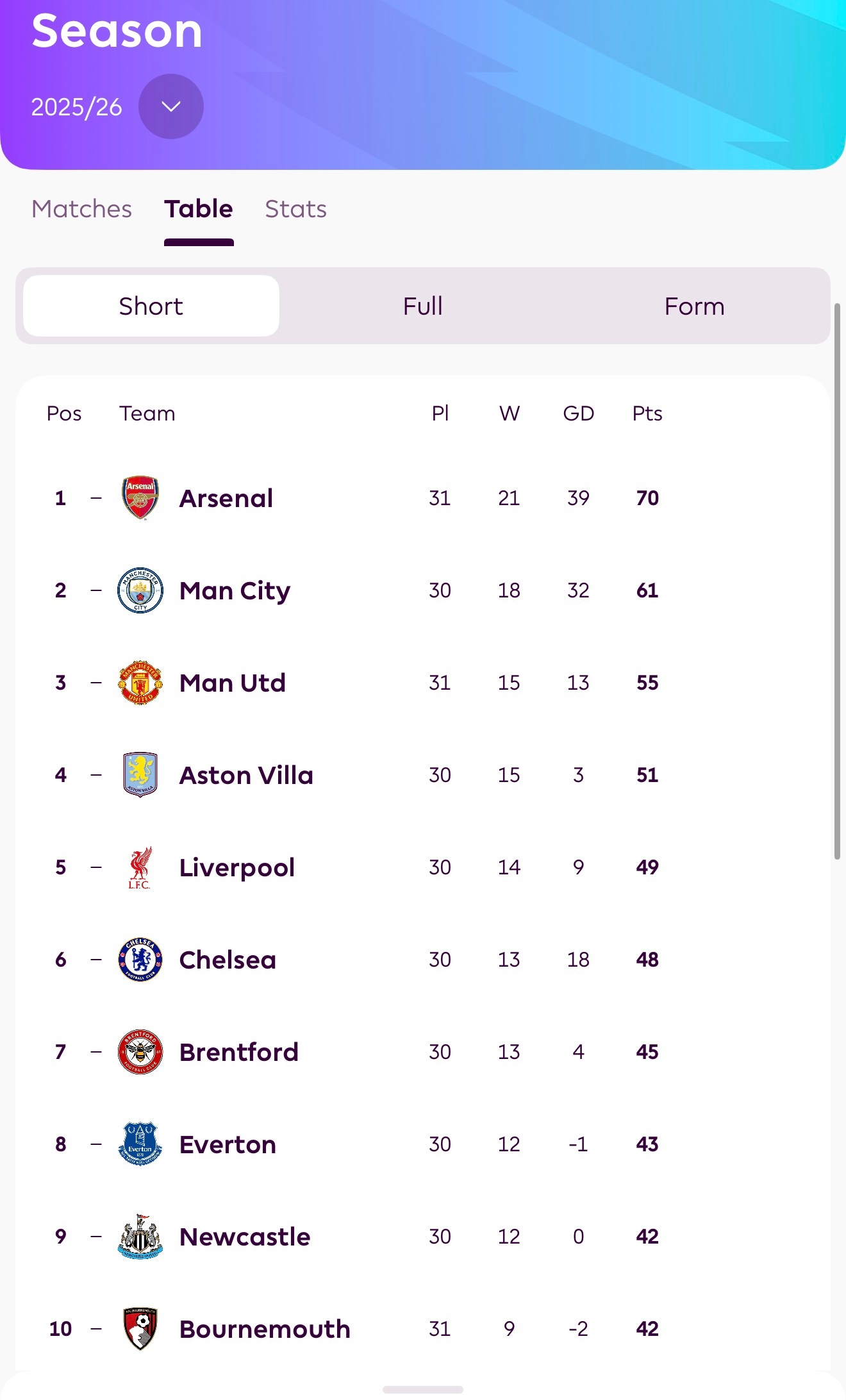The height and width of the screenshot is (1400, 846).
Task: Tap the Aston Villa badge
Action: [x=140, y=774]
